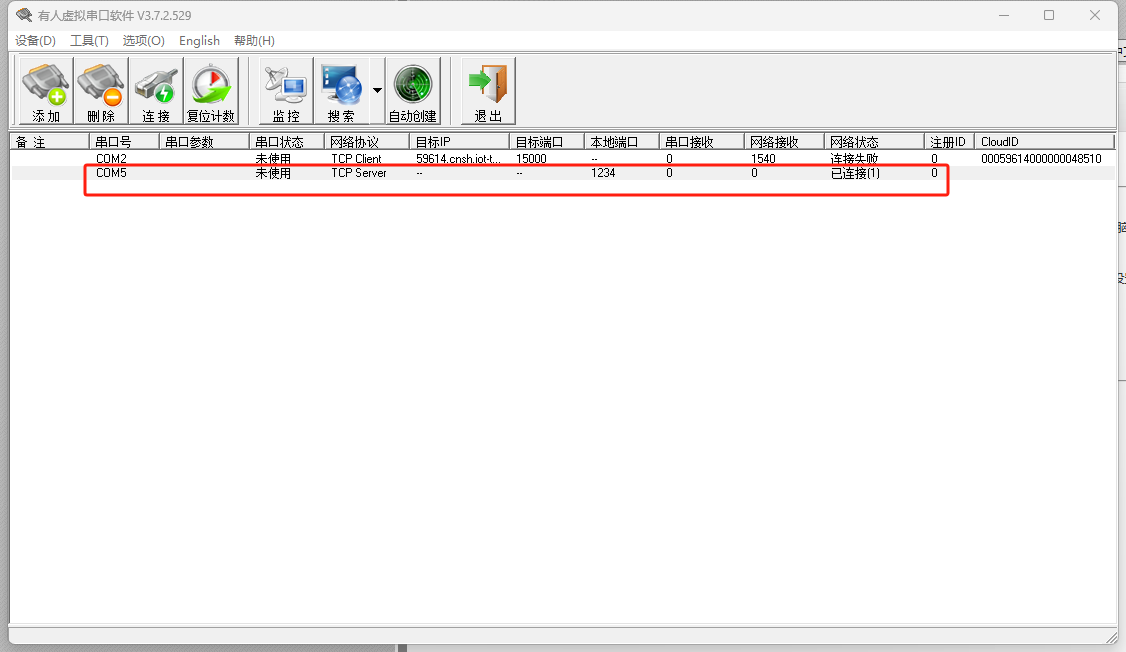This screenshot has height=652, width=1126.
Task: Click the 注册ID column header
Action: click(x=949, y=142)
